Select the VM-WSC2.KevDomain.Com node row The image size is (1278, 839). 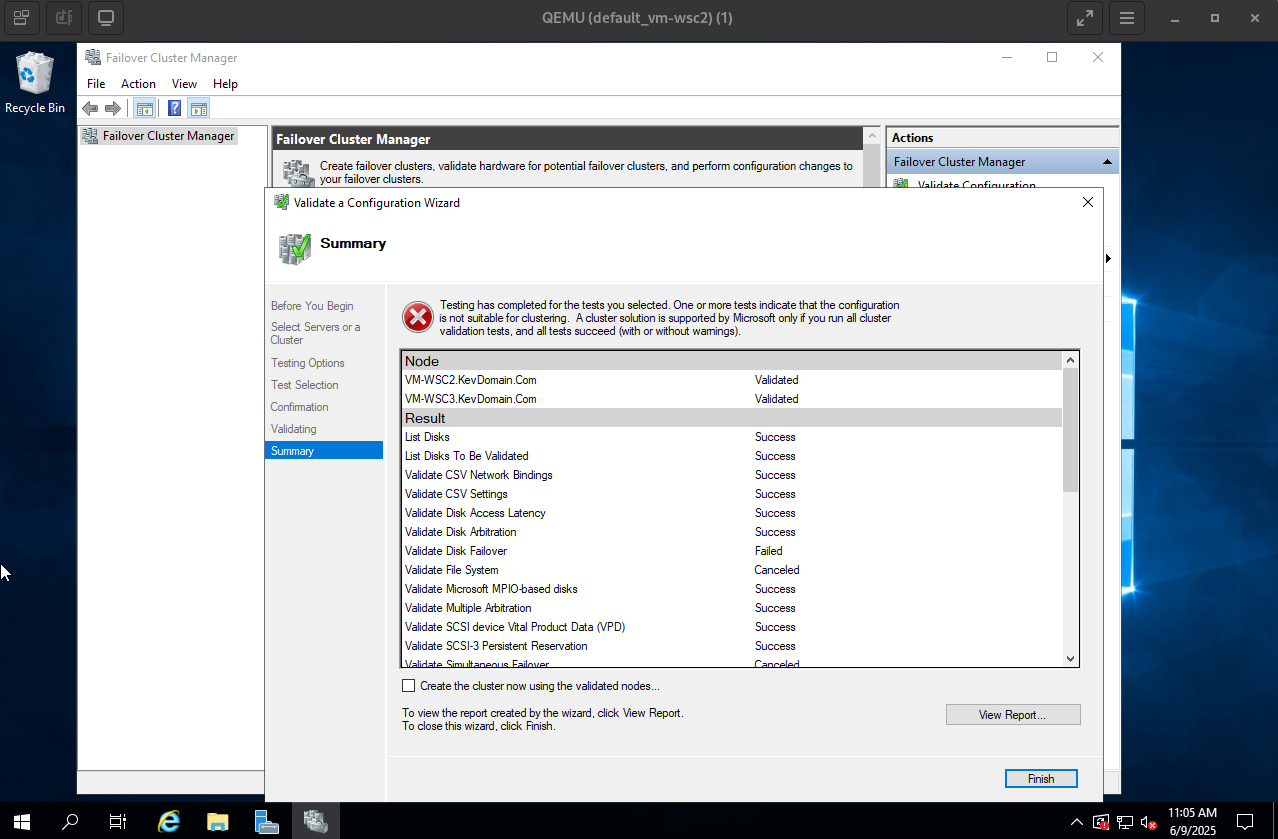coord(731,380)
